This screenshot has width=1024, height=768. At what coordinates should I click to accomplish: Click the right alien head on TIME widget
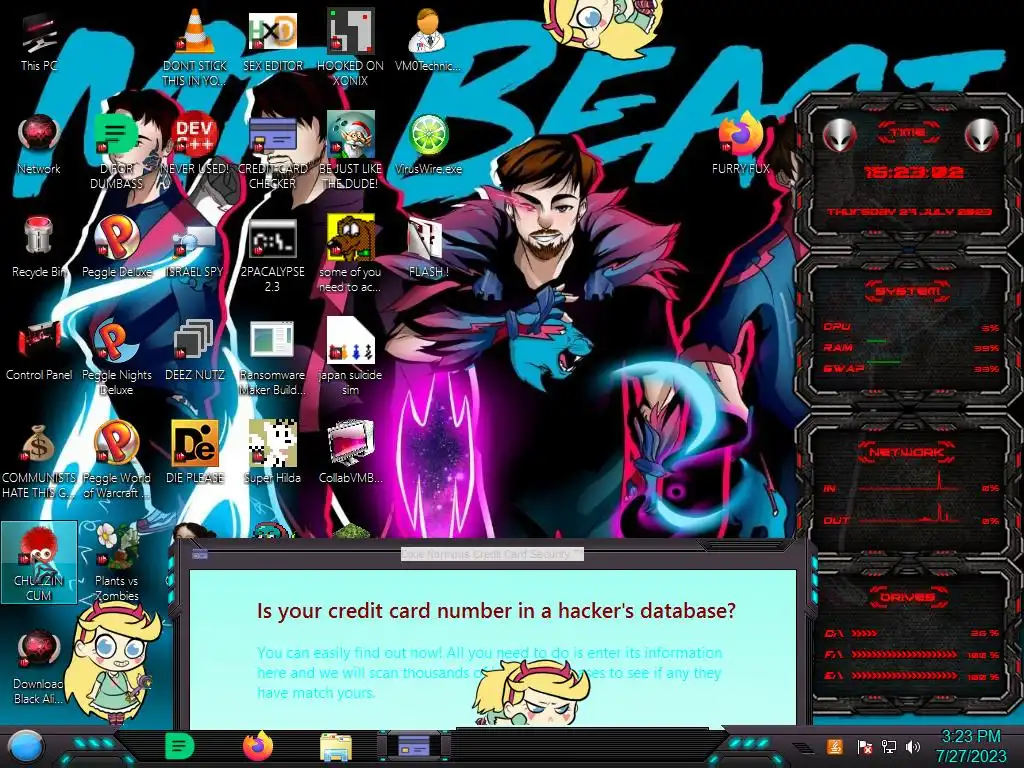click(982, 135)
